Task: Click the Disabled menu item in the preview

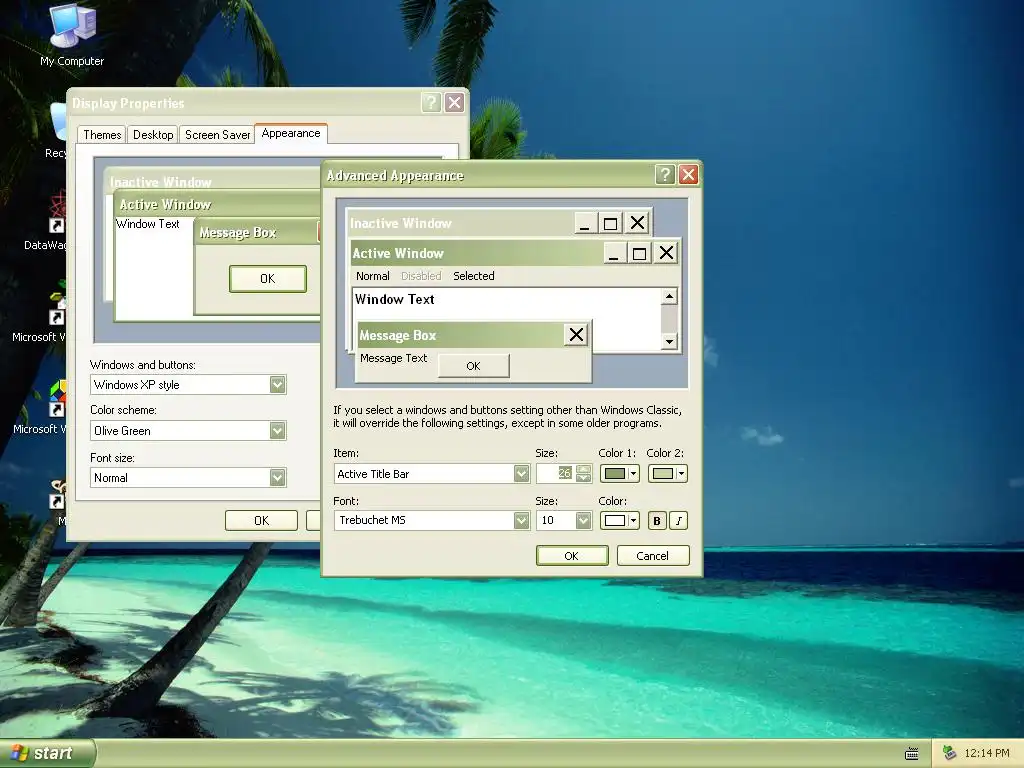Action: click(421, 276)
